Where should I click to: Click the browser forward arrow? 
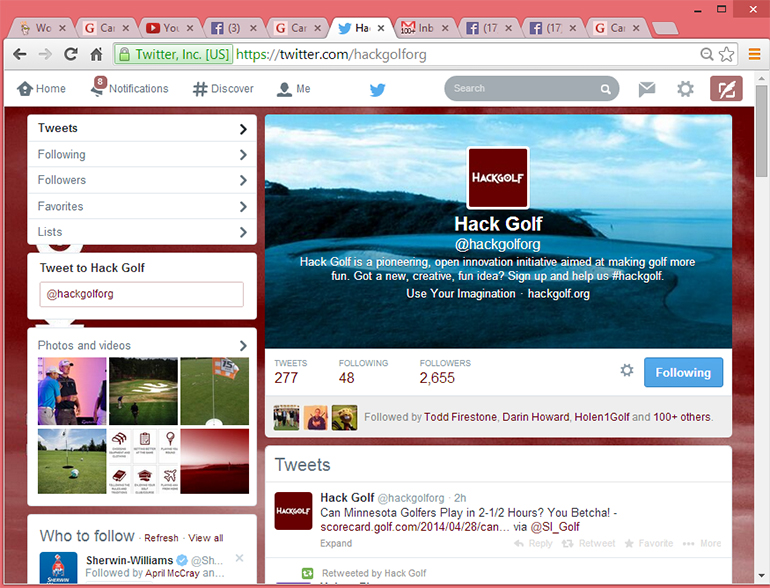point(45,54)
